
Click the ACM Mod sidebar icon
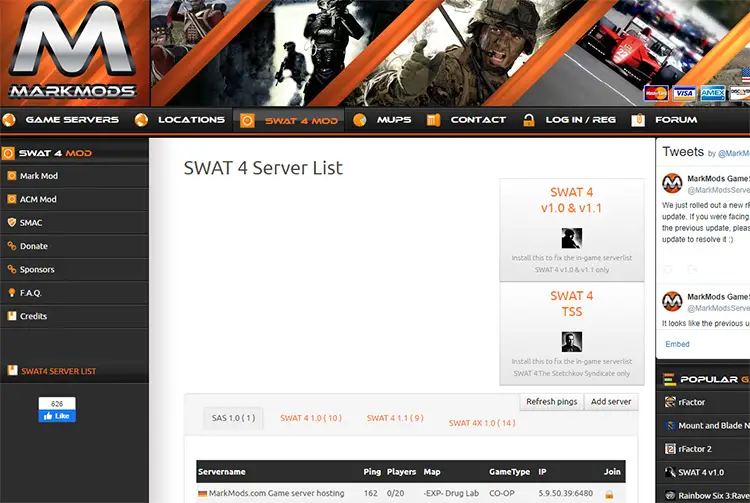point(12,199)
